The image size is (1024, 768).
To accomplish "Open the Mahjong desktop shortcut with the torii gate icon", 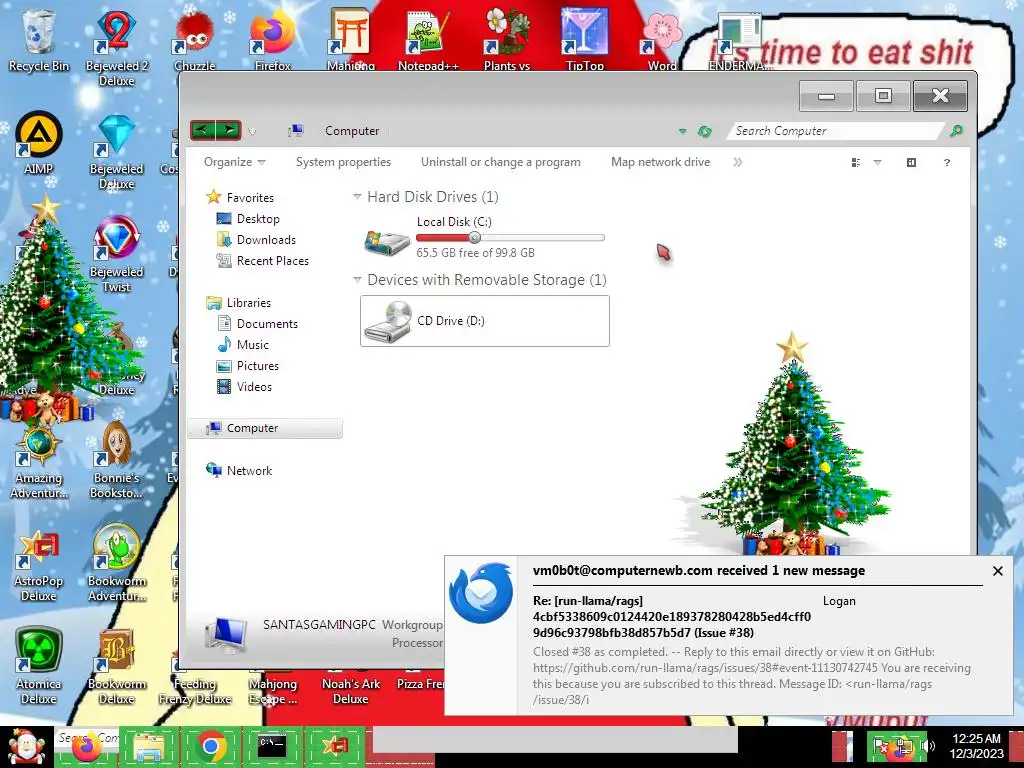I will [351, 40].
